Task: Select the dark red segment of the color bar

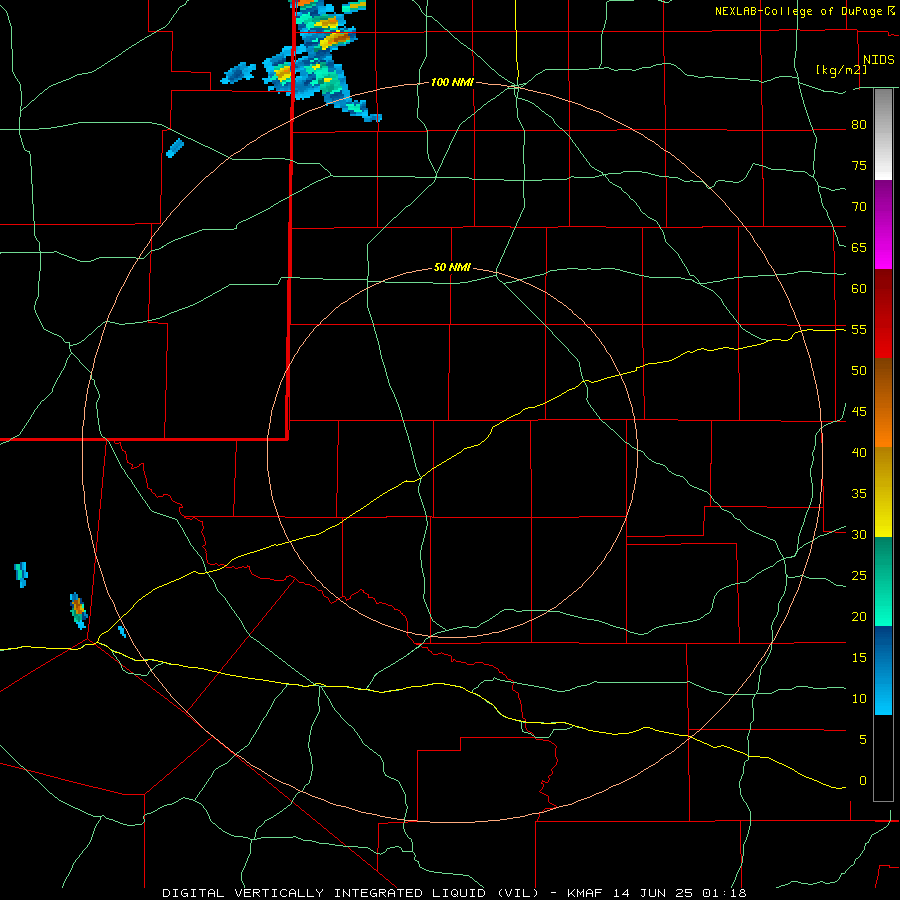Action: click(x=883, y=313)
